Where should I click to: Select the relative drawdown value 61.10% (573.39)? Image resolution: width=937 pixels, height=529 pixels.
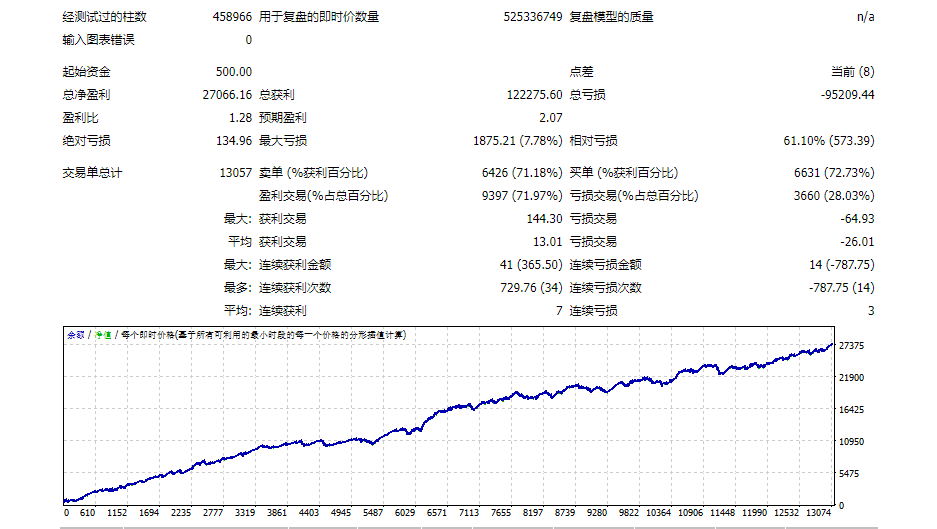tap(829, 140)
